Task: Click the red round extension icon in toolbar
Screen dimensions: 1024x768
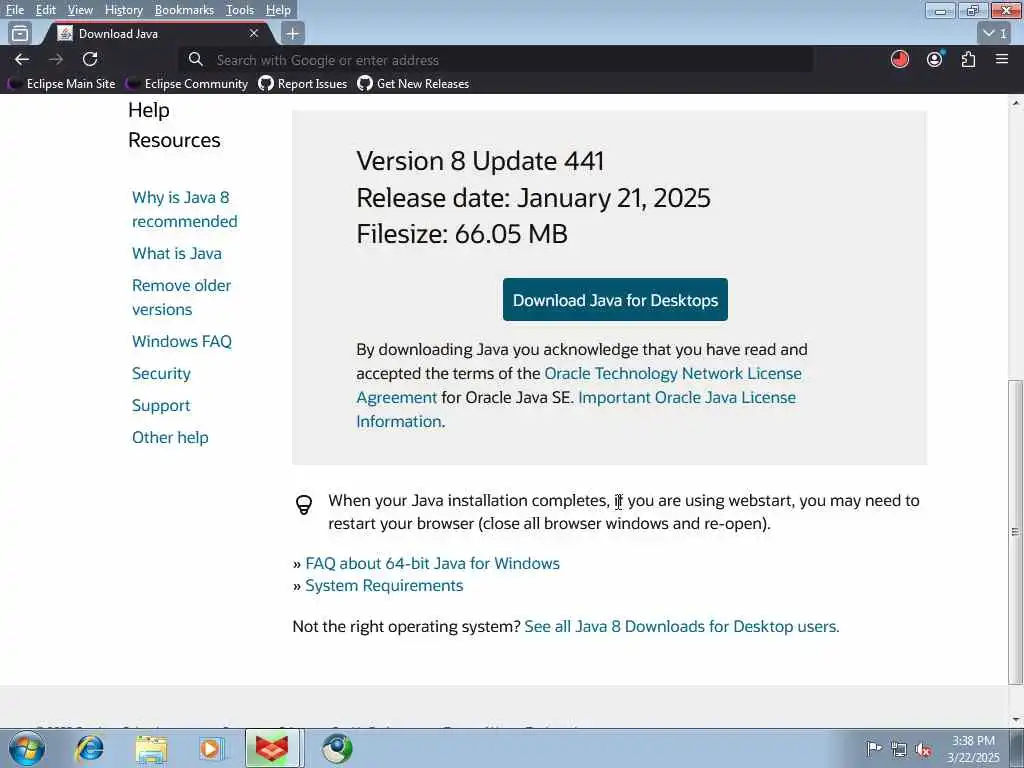Action: [900, 59]
